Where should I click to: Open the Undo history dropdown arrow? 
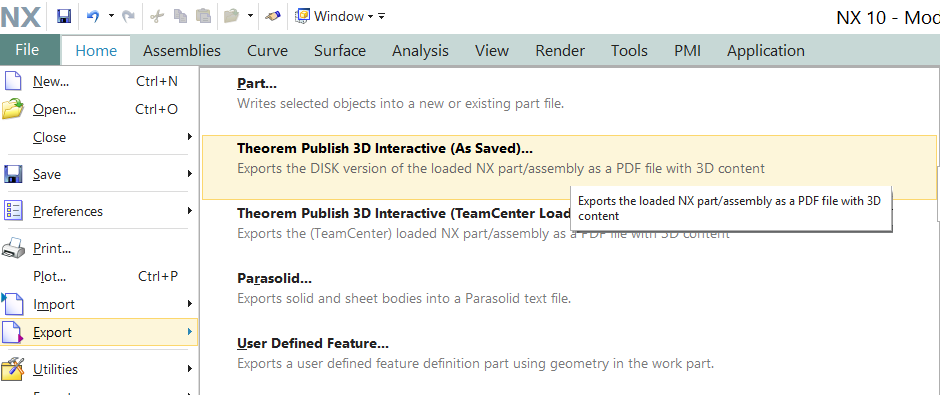(x=111, y=16)
